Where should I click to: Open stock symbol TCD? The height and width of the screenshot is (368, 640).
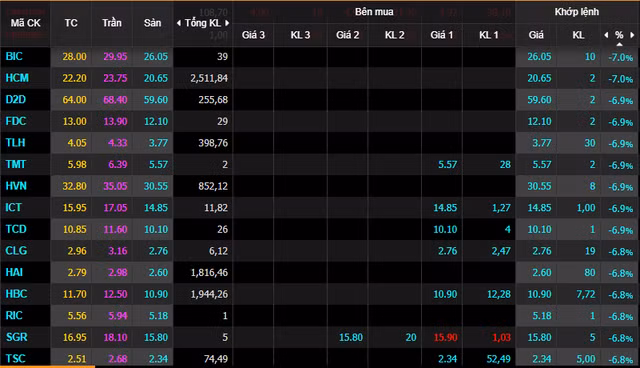coord(16,229)
